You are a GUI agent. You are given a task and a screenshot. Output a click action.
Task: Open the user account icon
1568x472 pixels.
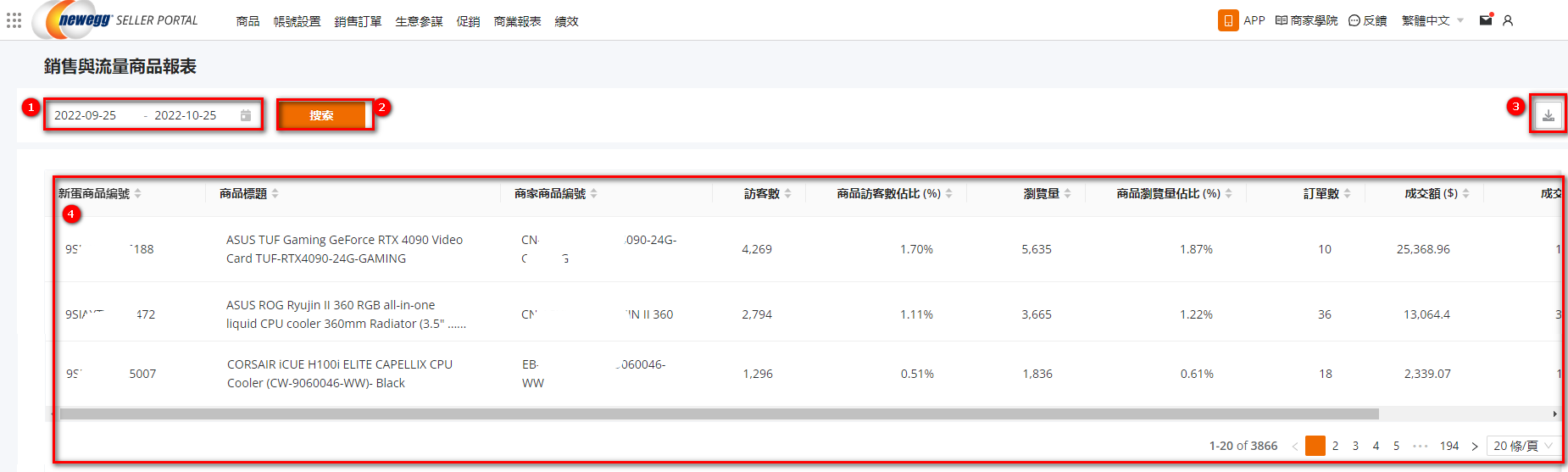click(1508, 20)
